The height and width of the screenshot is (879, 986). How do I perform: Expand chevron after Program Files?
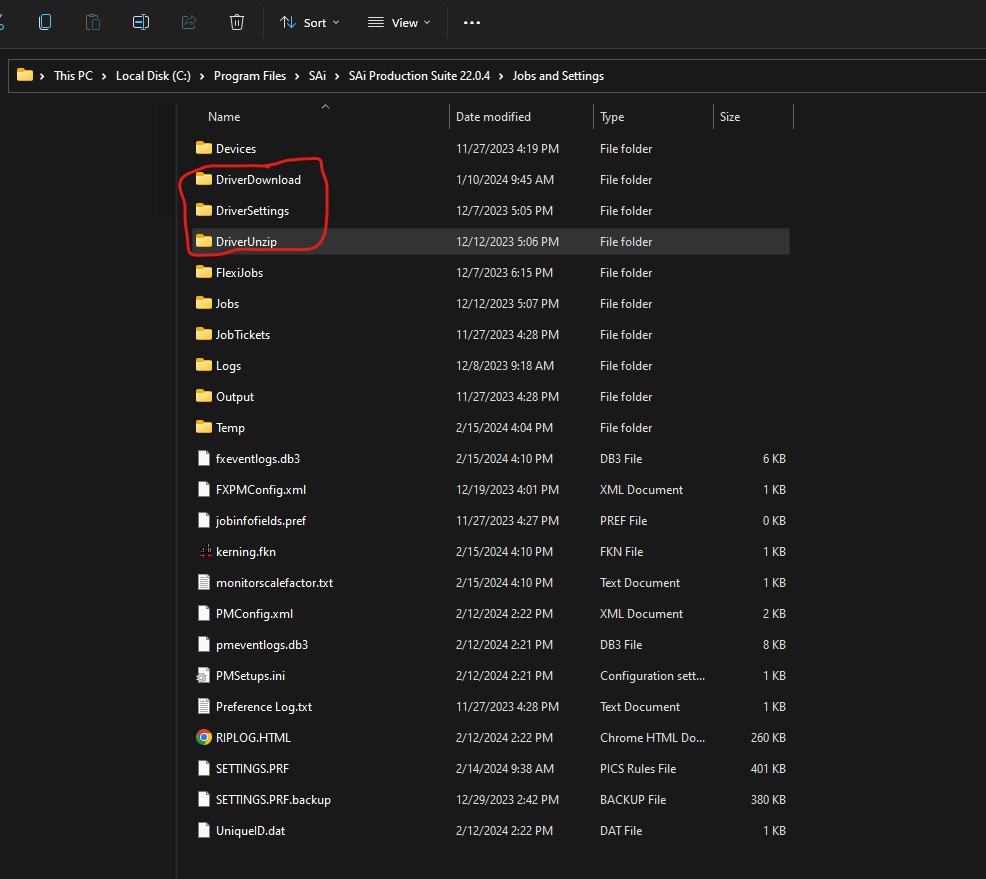pyautogui.click(x=297, y=76)
